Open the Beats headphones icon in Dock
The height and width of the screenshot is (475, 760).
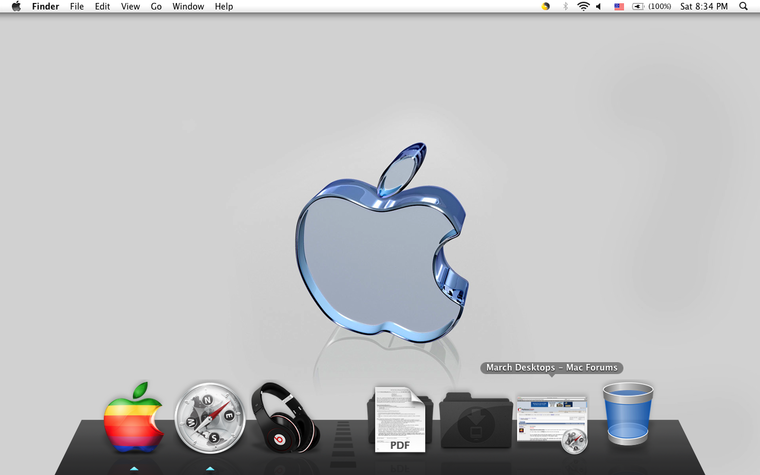click(x=285, y=418)
